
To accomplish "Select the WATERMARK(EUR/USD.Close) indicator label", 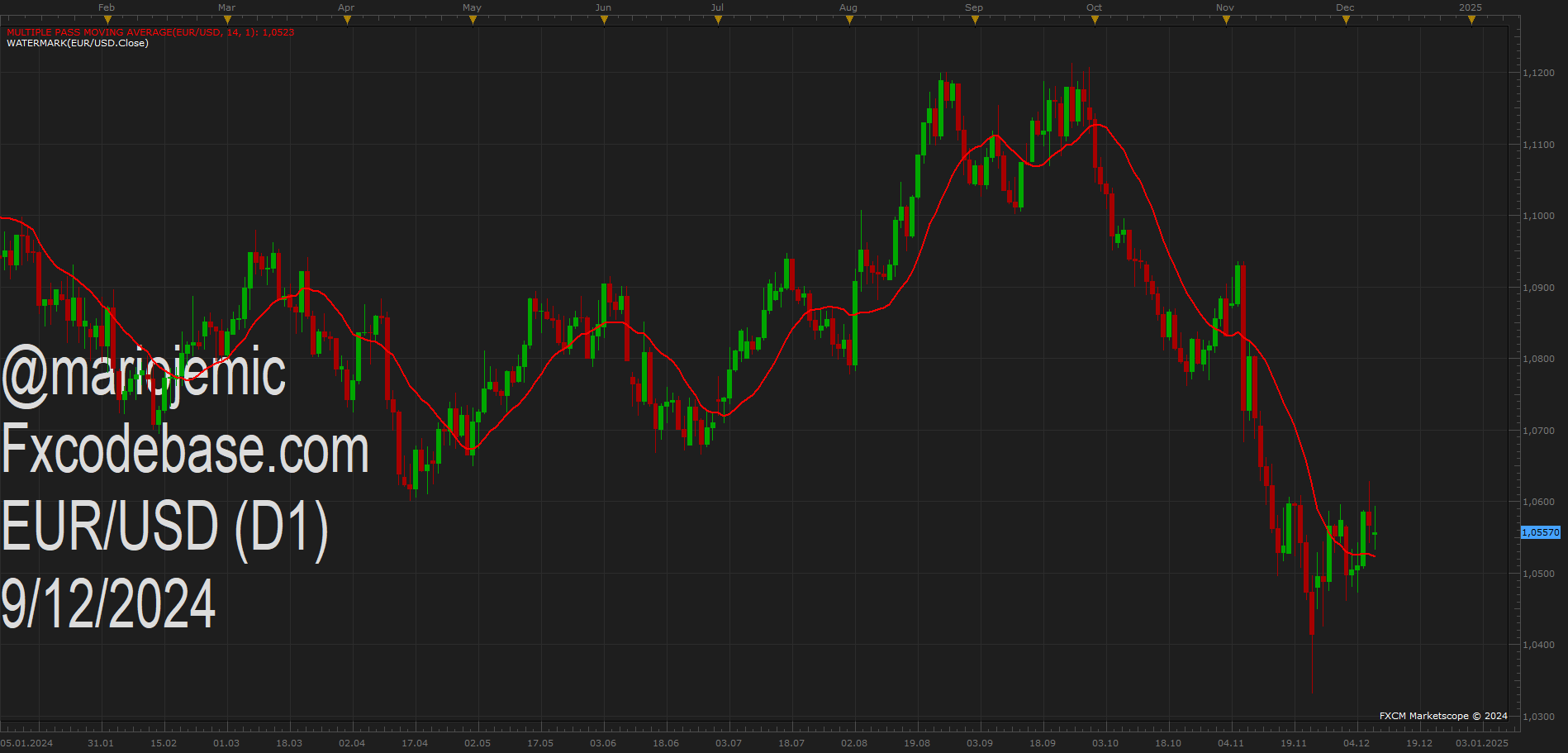I will point(78,43).
